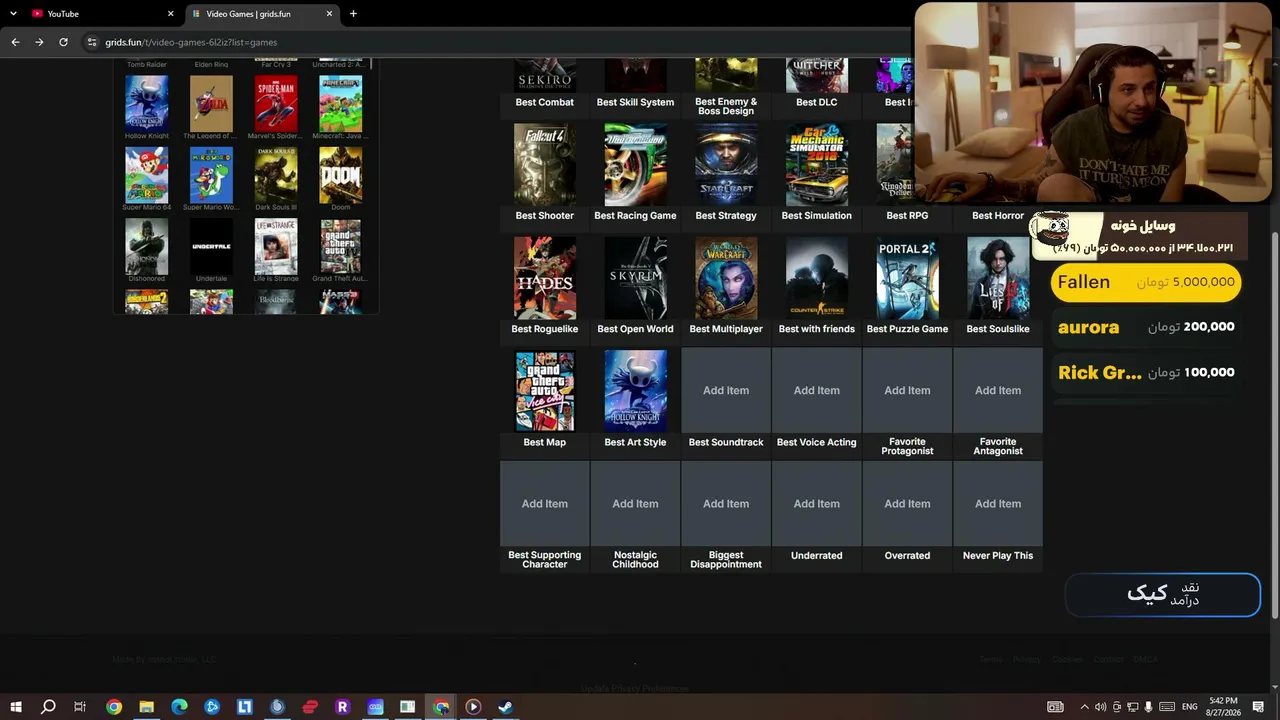Go back using the browser back arrow

pos(15,42)
